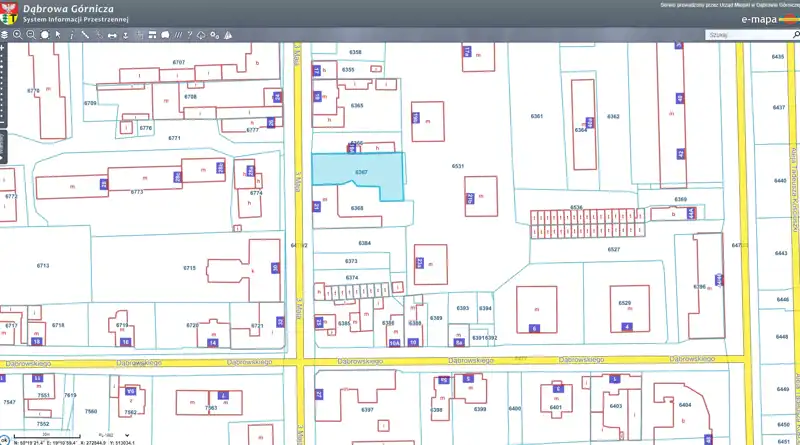Select the object information 'i' tool
The image size is (800, 445).
71,35
